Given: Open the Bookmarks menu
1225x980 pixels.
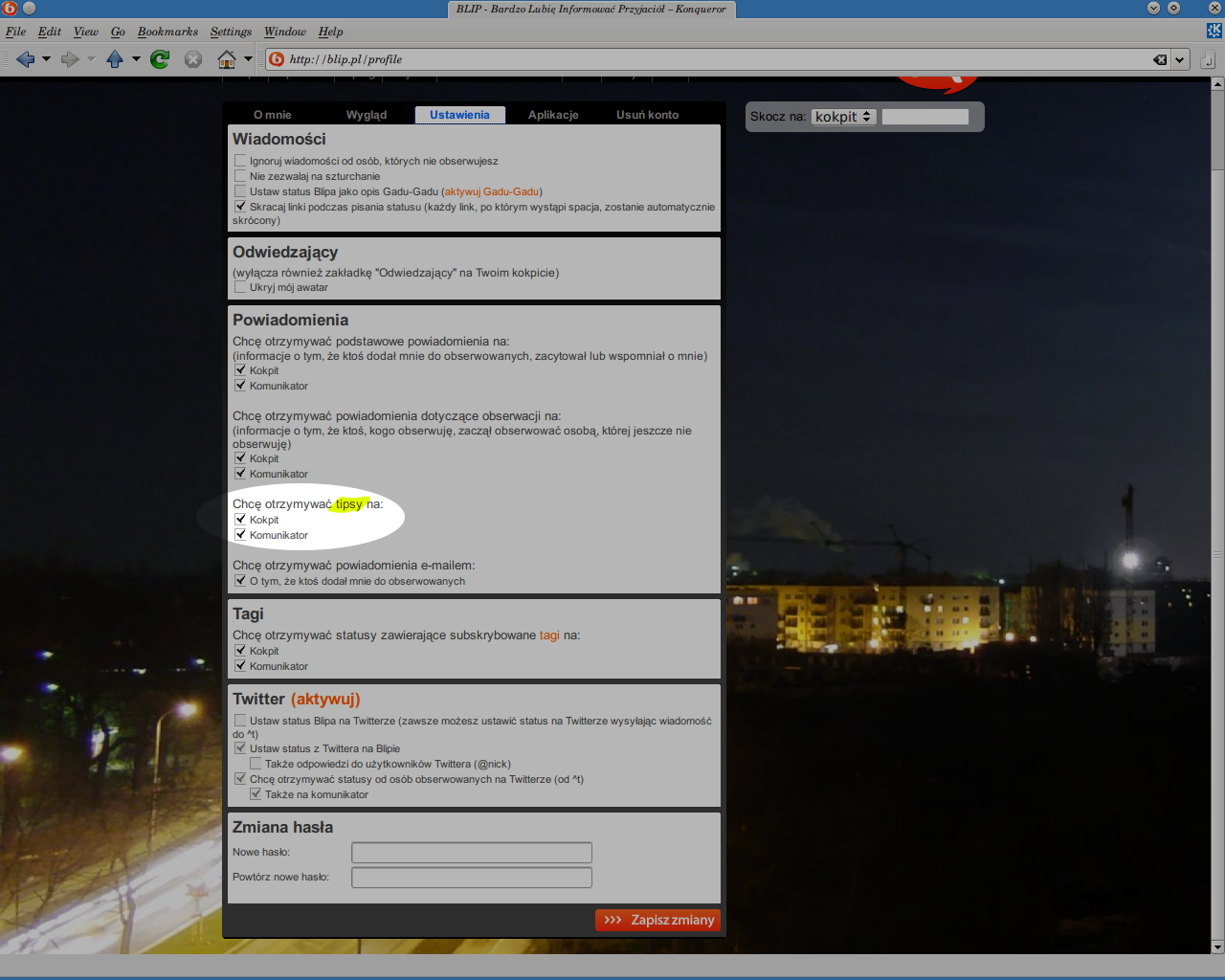Looking at the screenshot, I should tap(167, 32).
